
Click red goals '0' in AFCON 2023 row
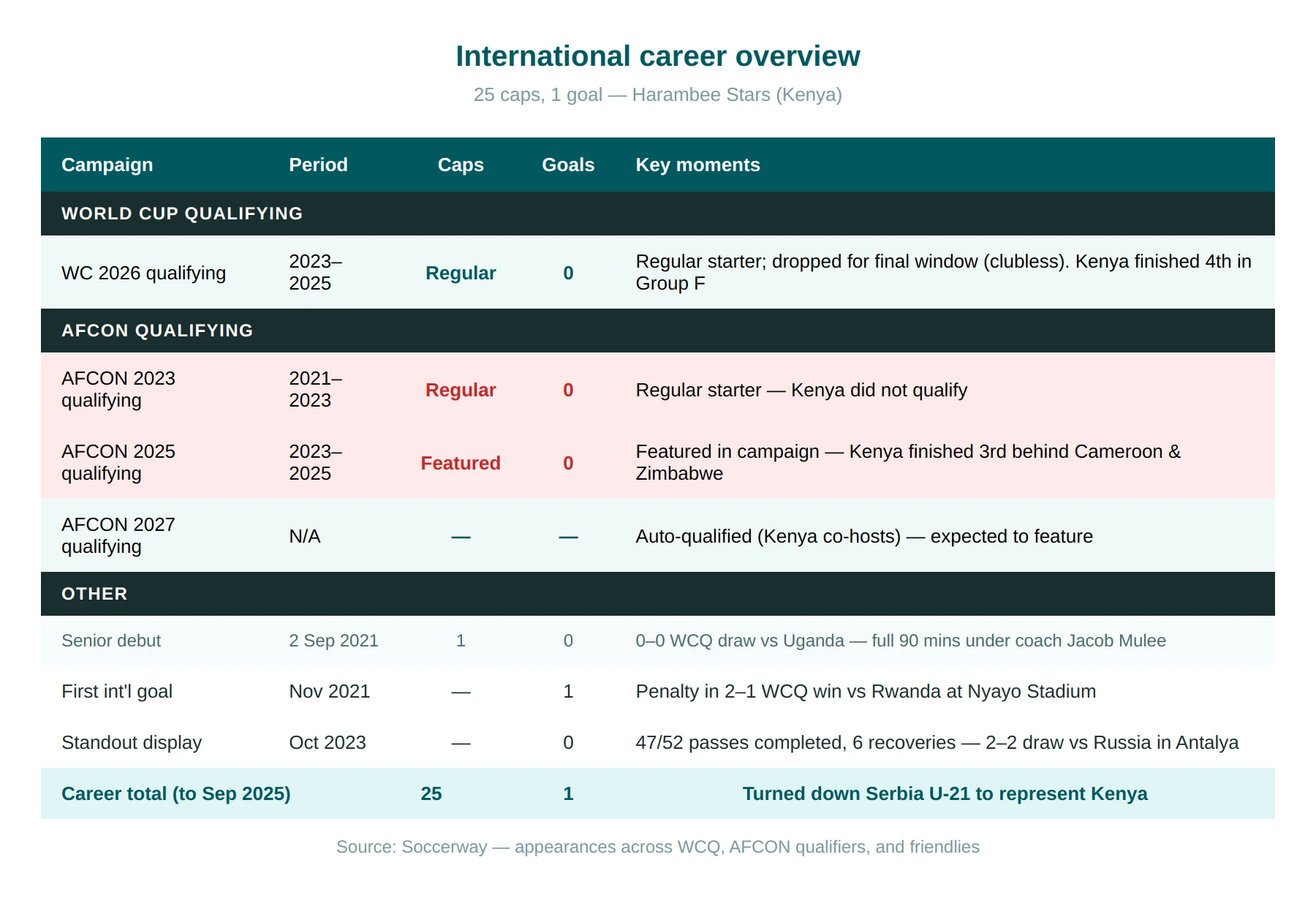(568, 390)
